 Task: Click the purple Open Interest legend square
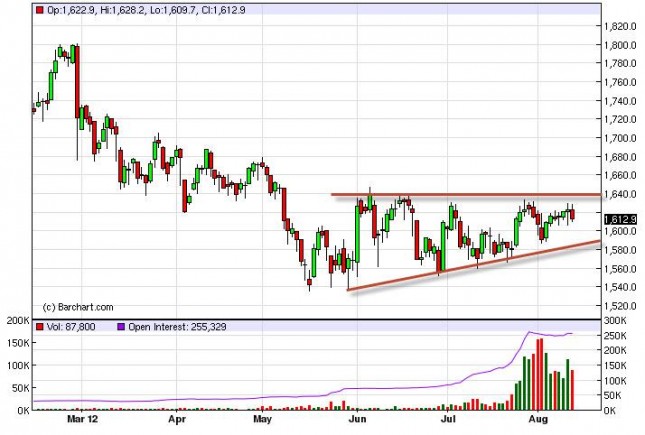121,327
